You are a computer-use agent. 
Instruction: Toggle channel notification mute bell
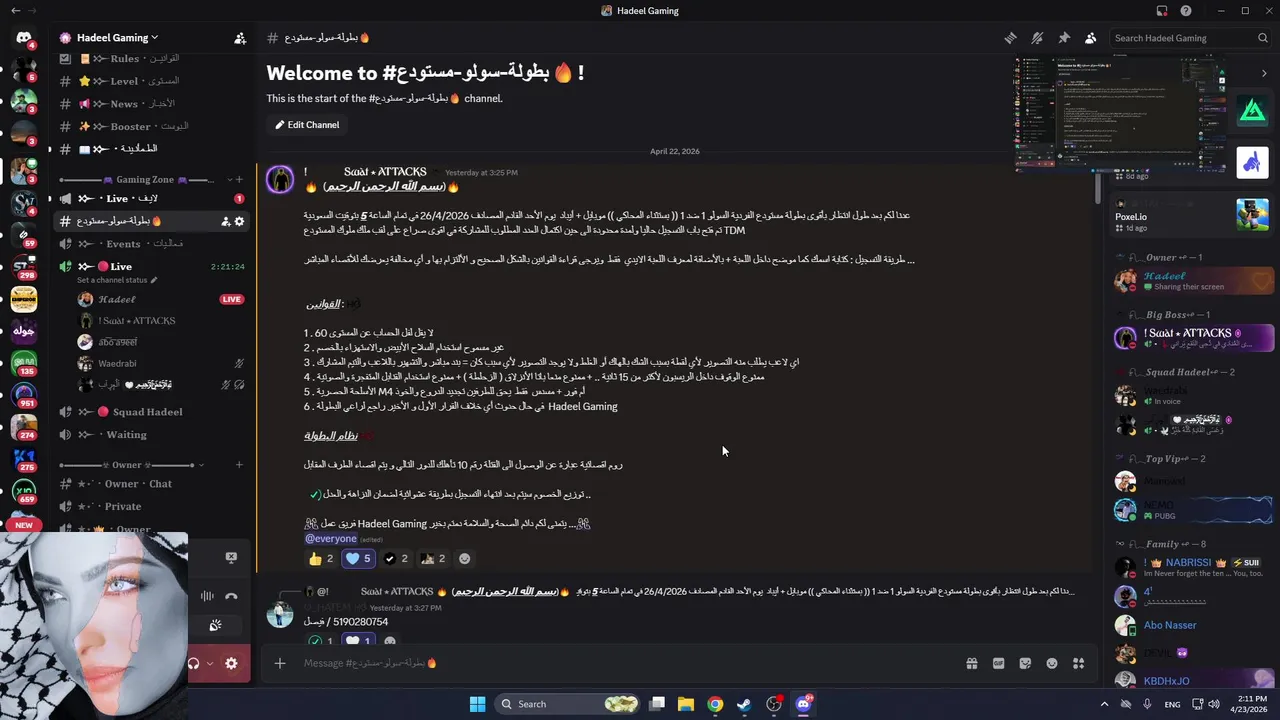(x=1037, y=38)
